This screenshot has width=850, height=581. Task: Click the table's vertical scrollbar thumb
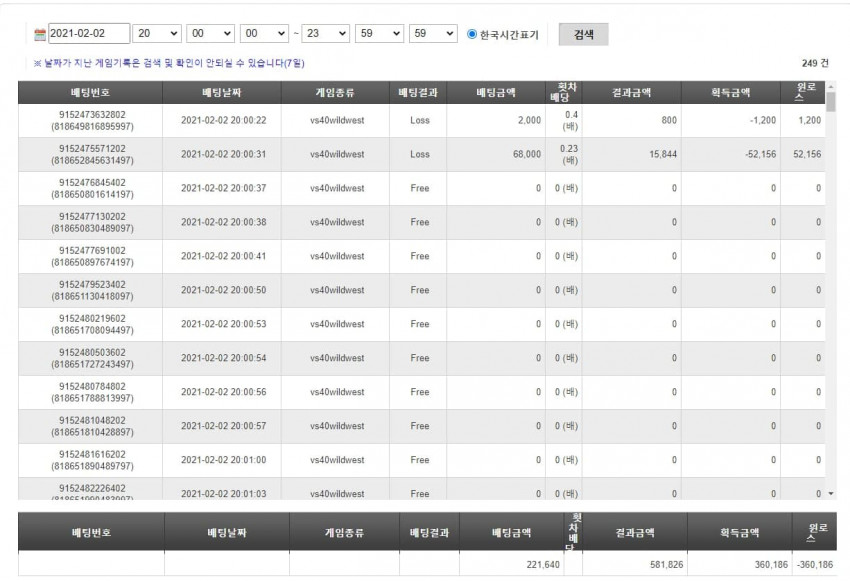[x=831, y=102]
